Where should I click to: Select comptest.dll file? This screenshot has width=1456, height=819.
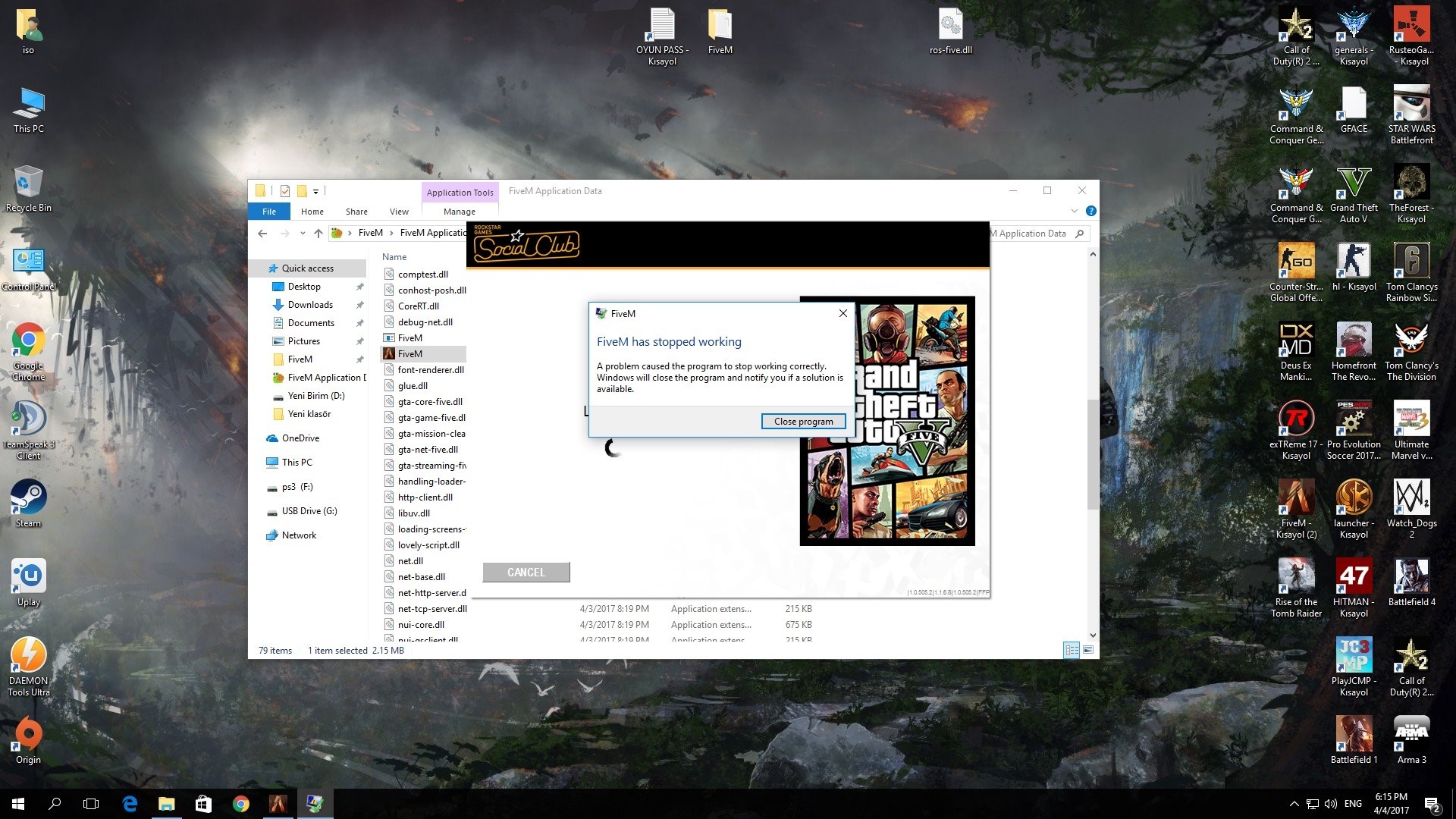coord(423,275)
